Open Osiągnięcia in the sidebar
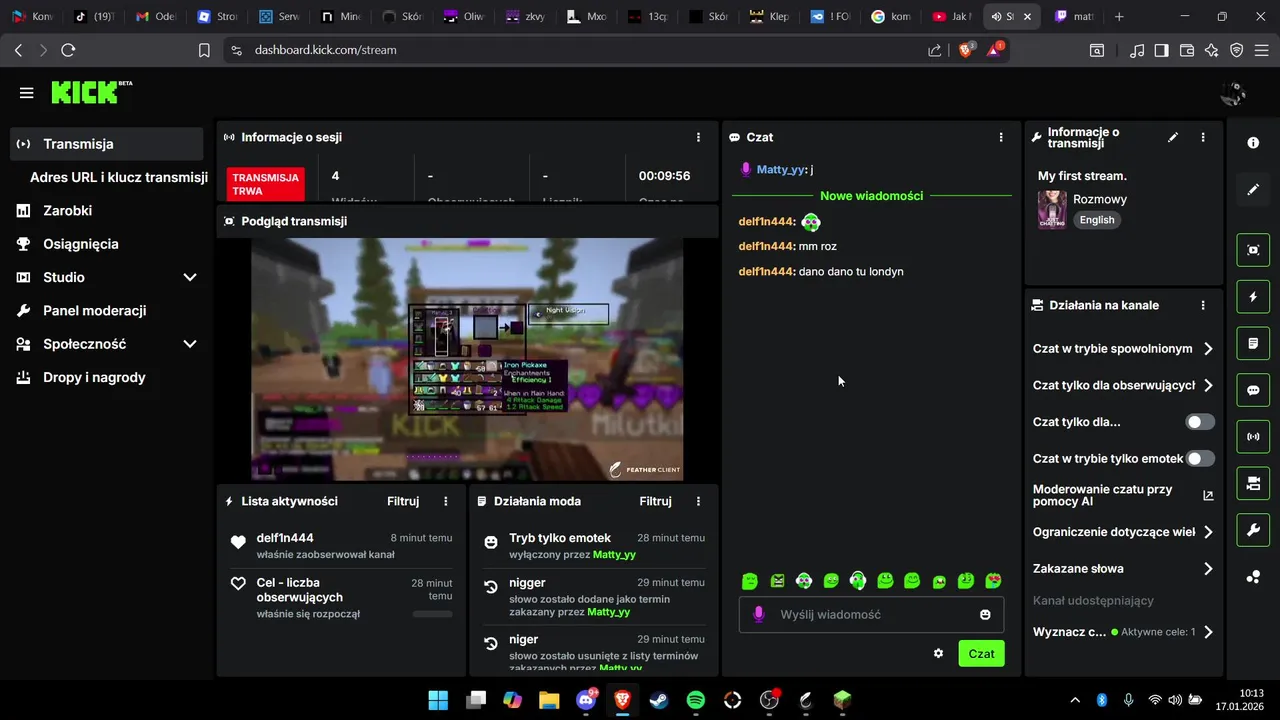The height and width of the screenshot is (720, 1280). pyautogui.click(x=106, y=244)
